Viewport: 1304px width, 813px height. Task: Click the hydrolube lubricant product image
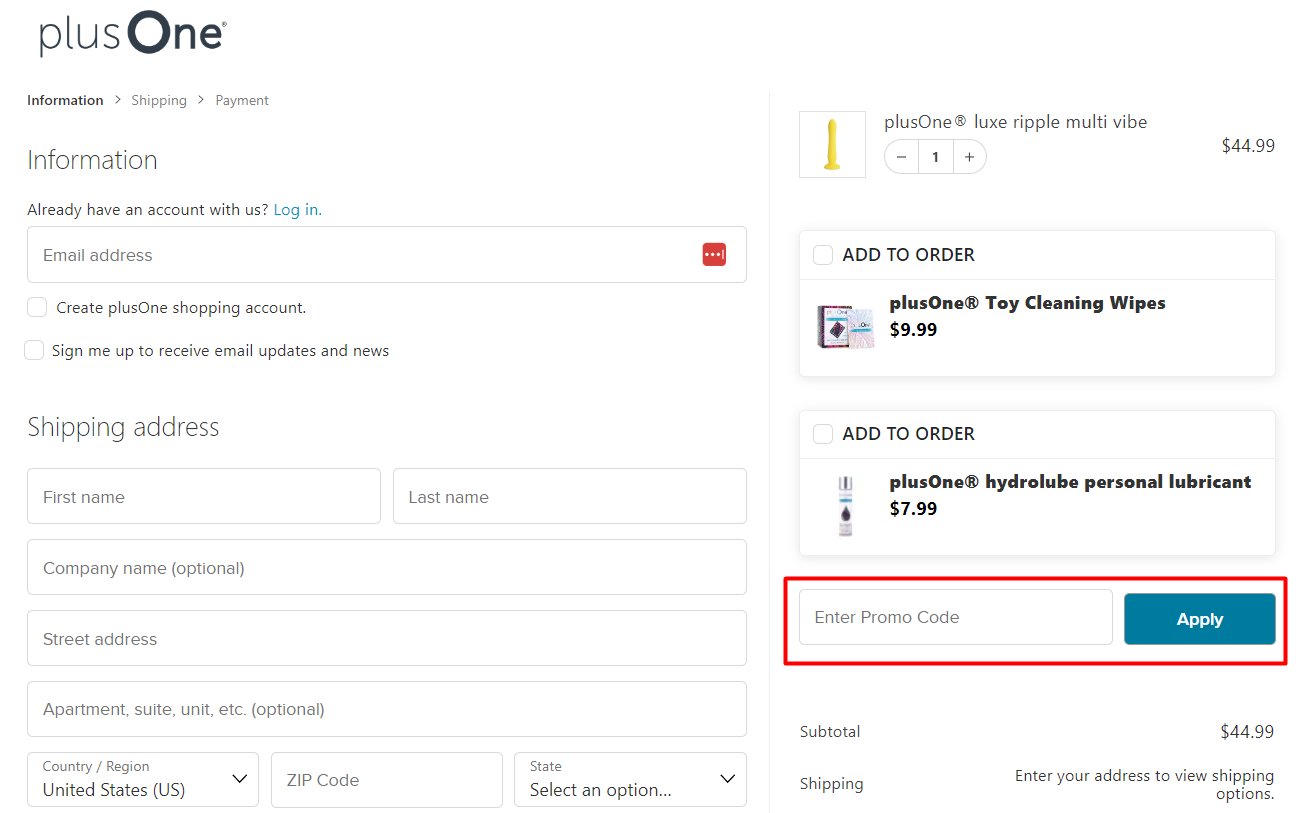(846, 506)
